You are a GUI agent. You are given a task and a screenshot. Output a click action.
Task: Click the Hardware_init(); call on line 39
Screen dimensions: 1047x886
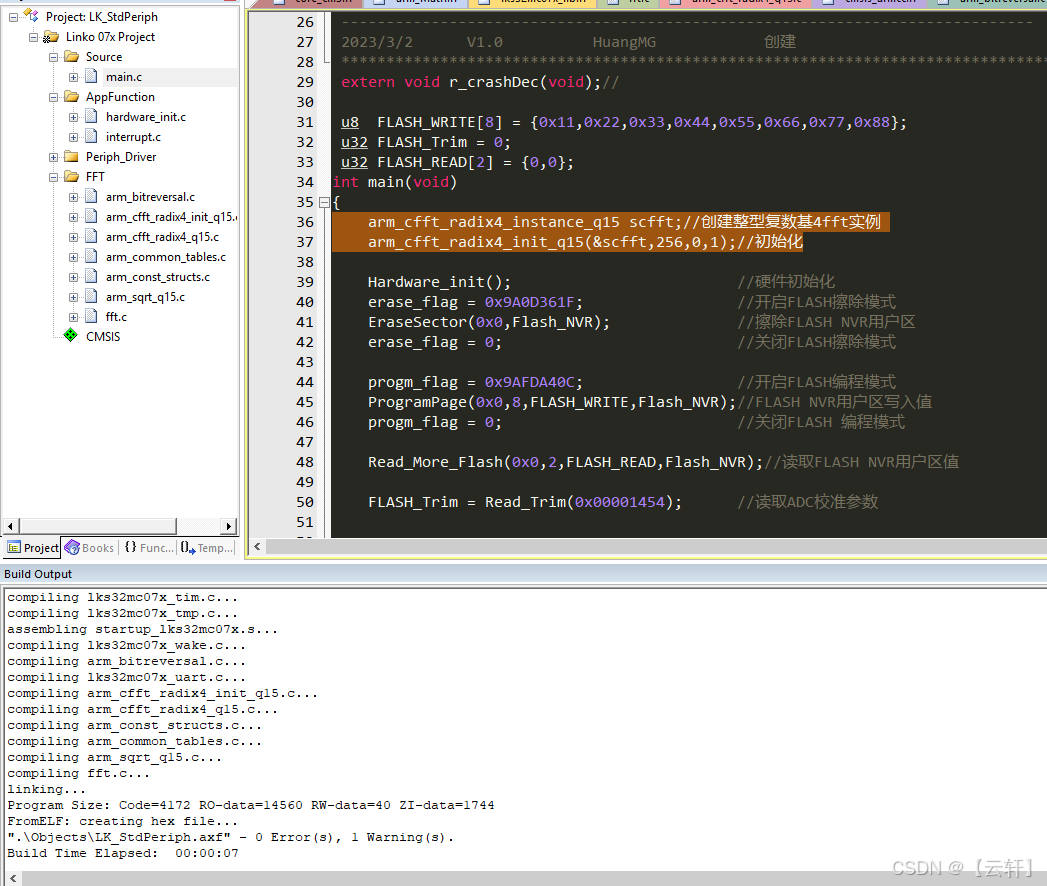(439, 282)
